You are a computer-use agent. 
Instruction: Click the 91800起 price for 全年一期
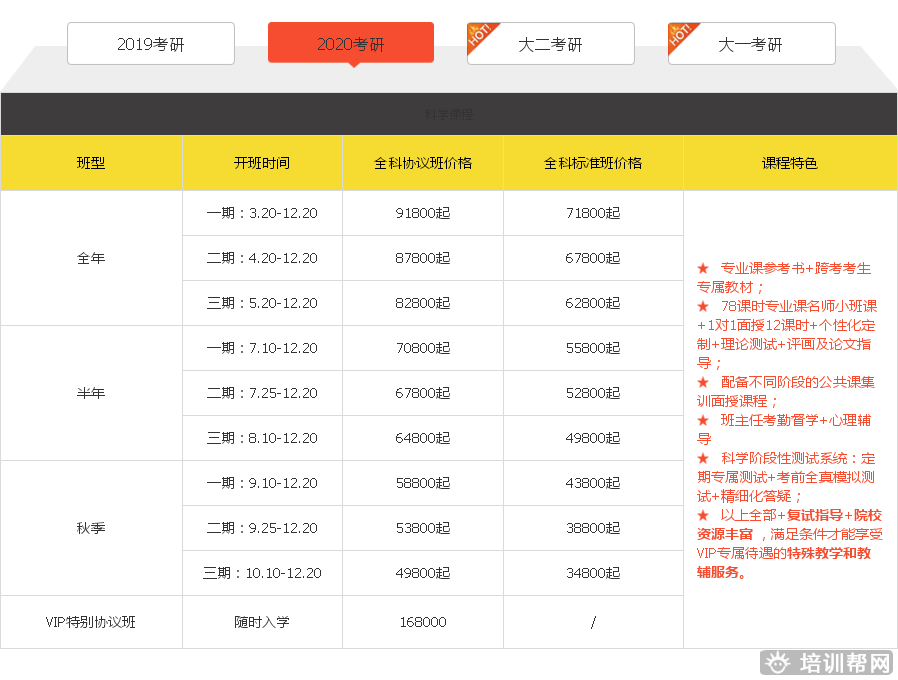pyautogui.click(x=423, y=213)
